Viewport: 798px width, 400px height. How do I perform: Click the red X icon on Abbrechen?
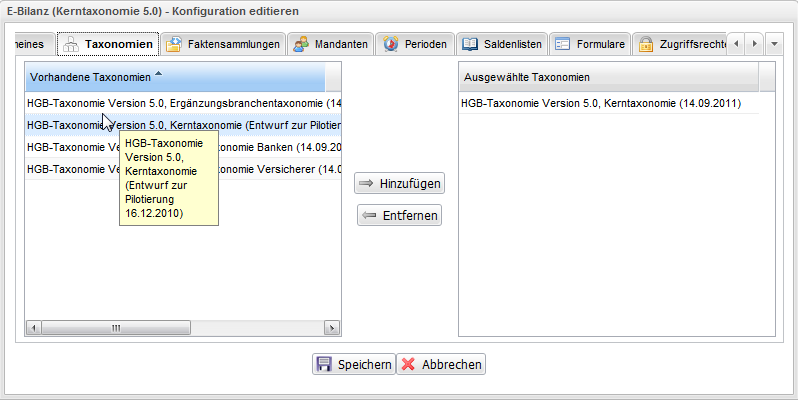pyautogui.click(x=408, y=364)
